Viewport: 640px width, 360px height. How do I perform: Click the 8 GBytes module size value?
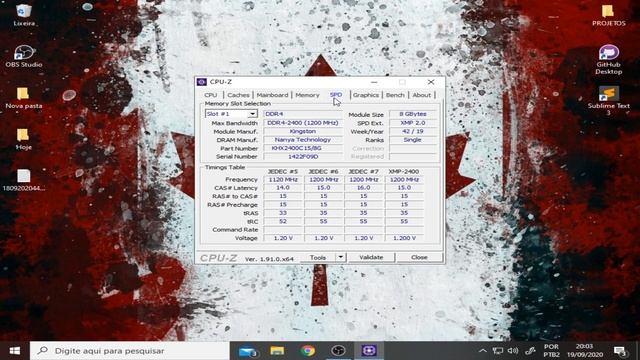413,114
